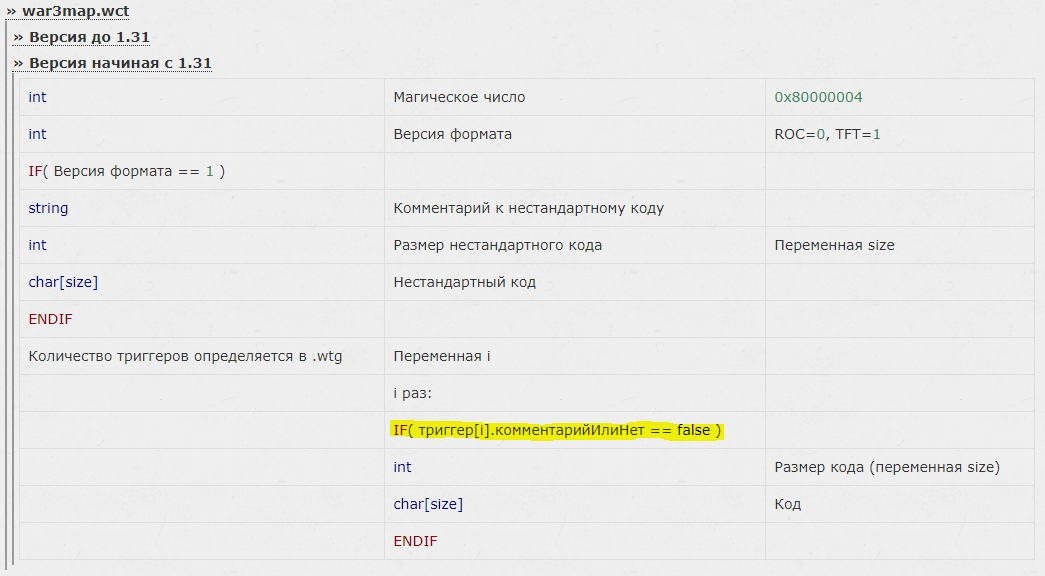Click the "Переменная size" cell
The height and width of the screenshot is (576, 1045).
click(x=900, y=245)
